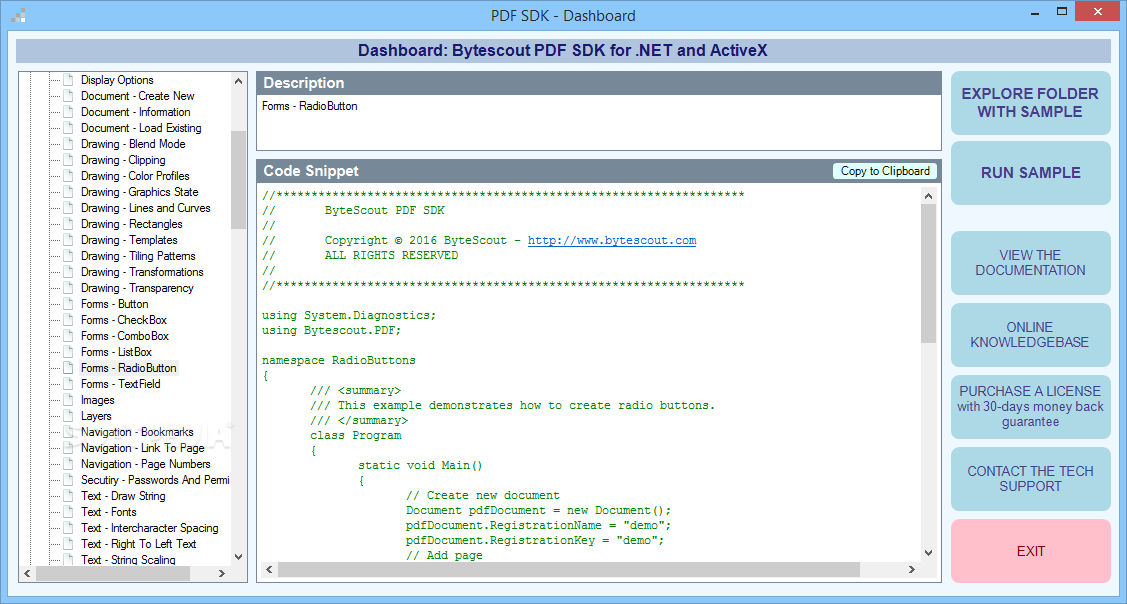Click 'using Bytescout.PDF;' code line

point(331,331)
